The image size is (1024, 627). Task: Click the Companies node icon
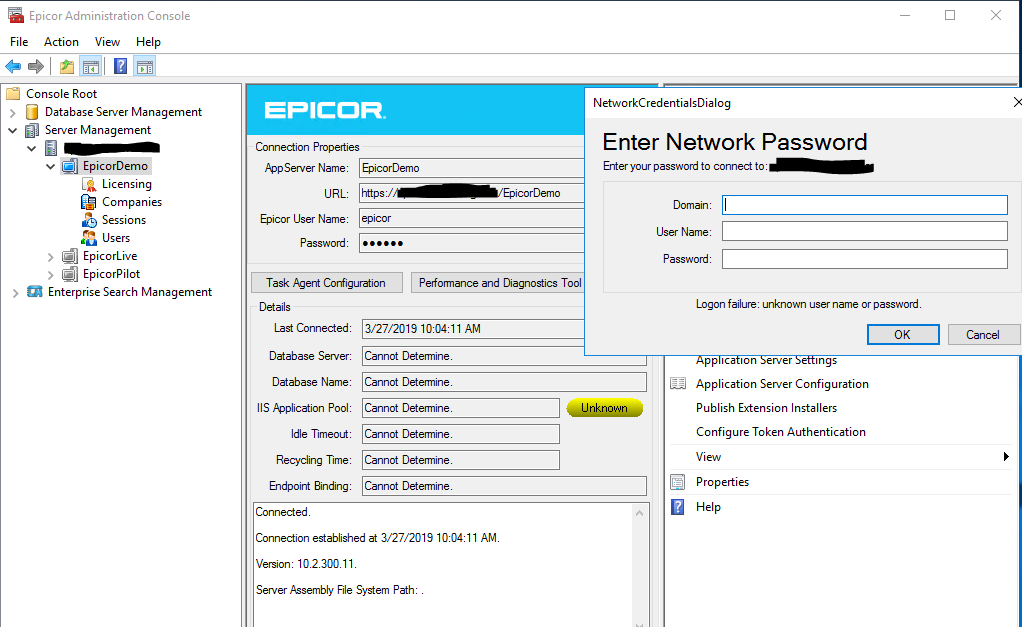(x=89, y=202)
